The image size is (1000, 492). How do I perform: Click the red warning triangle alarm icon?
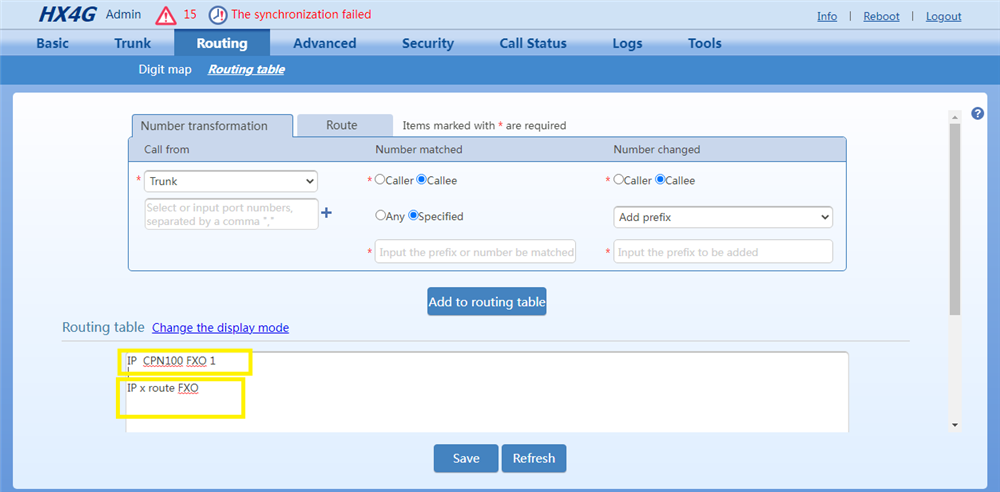165,16
